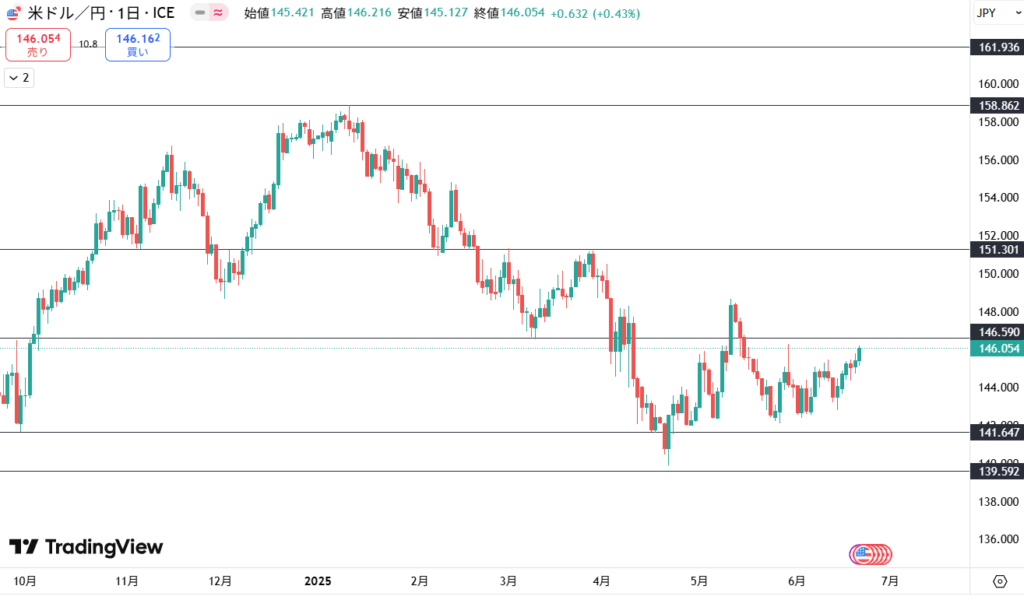1024x600 pixels.
Task: Expand the indicator legend showing 2
Action: 19,78
